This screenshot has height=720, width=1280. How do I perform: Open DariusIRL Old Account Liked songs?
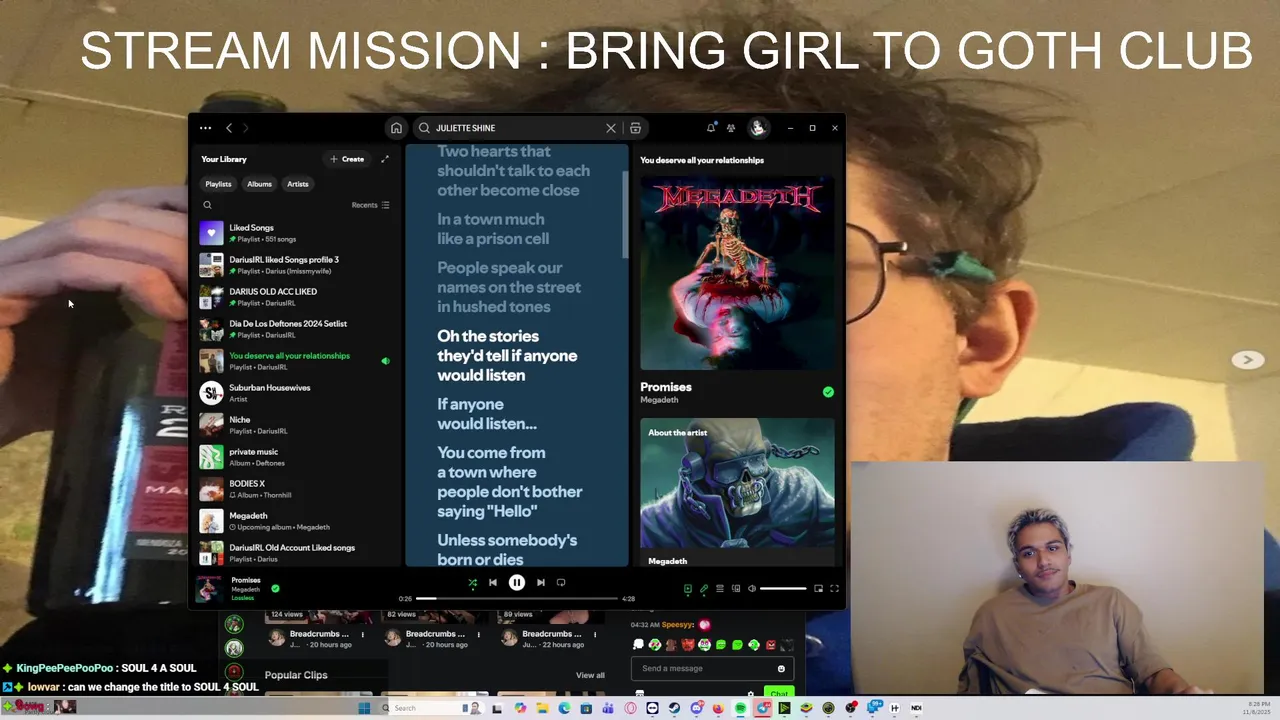[296, 553]
